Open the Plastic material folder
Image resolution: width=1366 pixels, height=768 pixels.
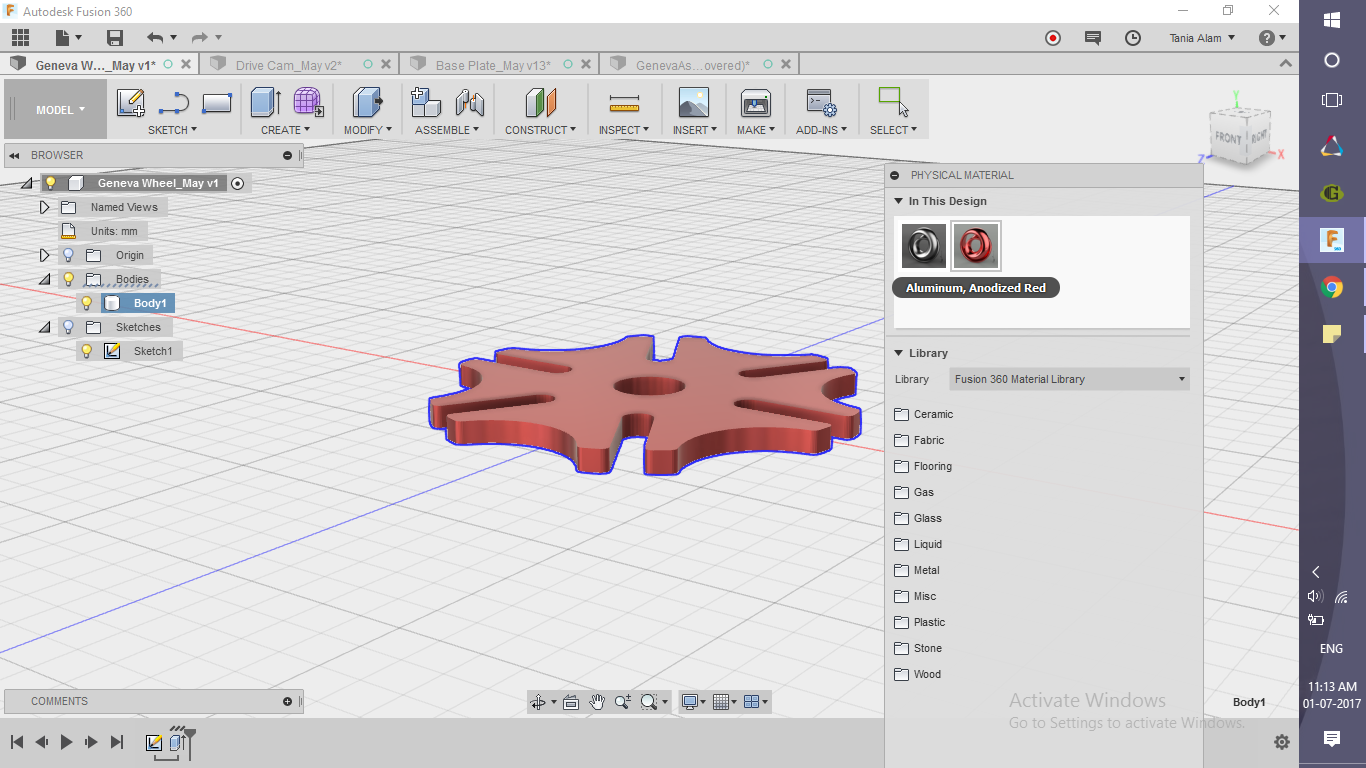919,622
